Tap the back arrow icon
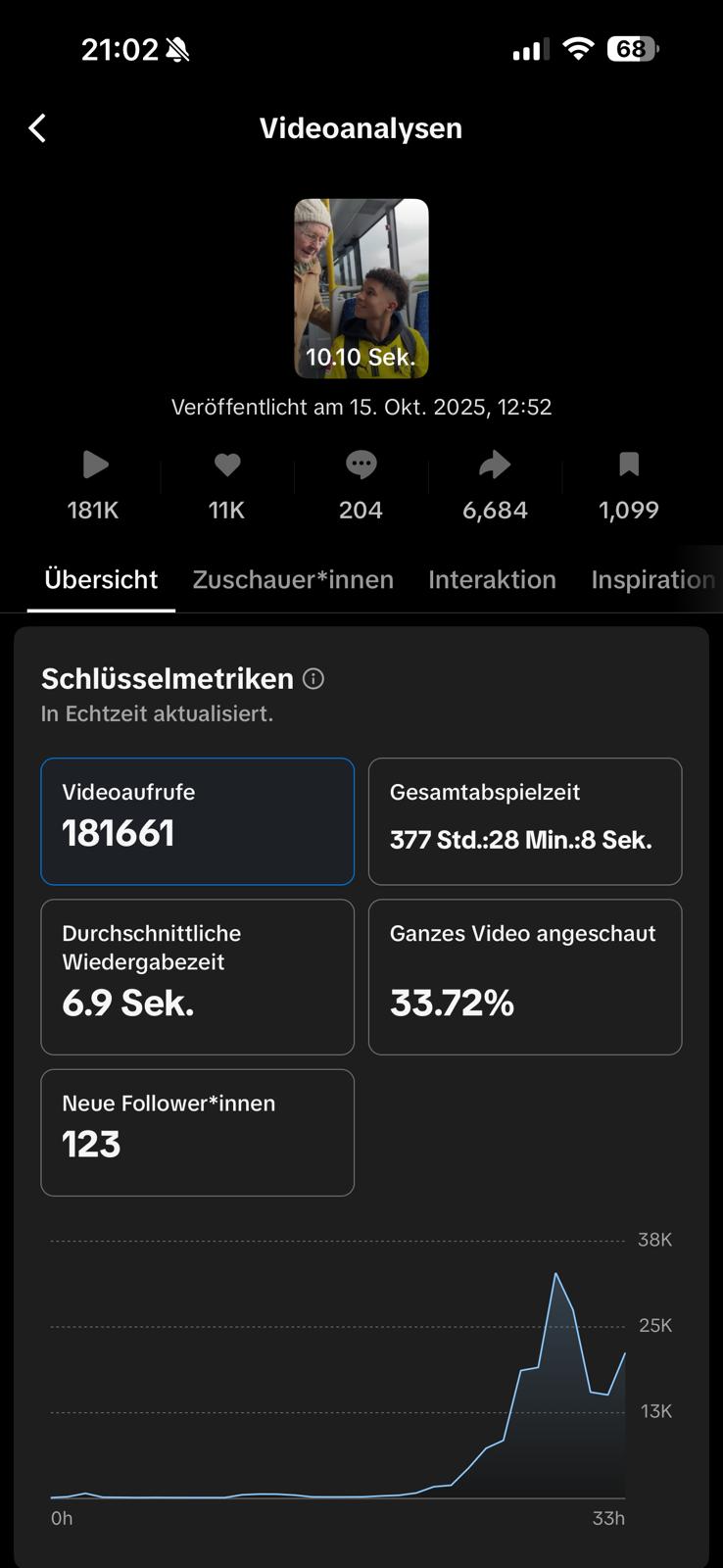The width and height of the screenshot is (723, 1568). tap(37, 128)
